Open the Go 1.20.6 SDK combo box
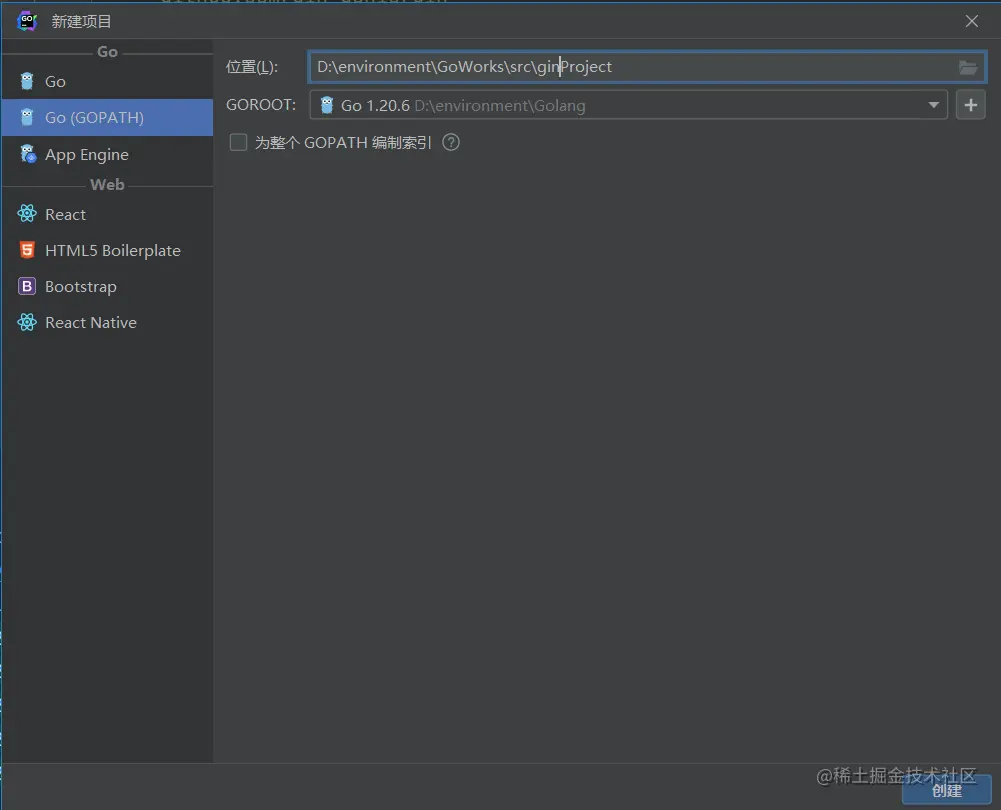1001x810 pixels. tap(628, 105)
